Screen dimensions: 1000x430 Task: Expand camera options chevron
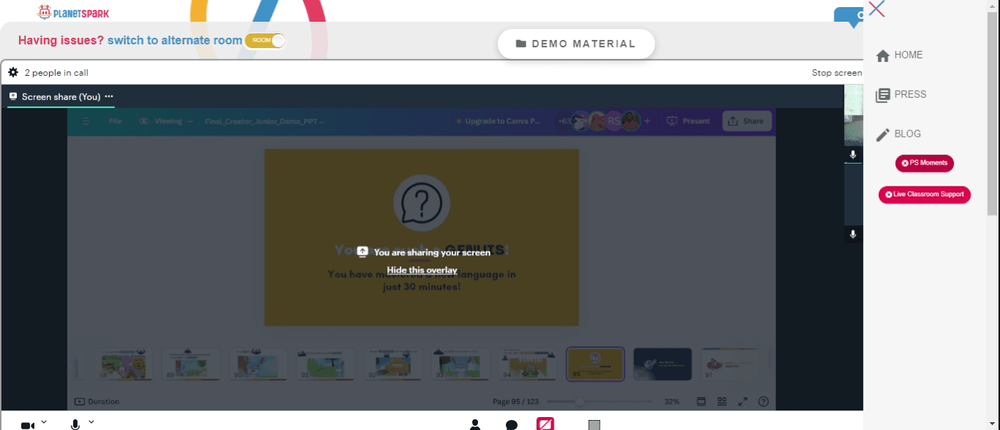(44, 422)
